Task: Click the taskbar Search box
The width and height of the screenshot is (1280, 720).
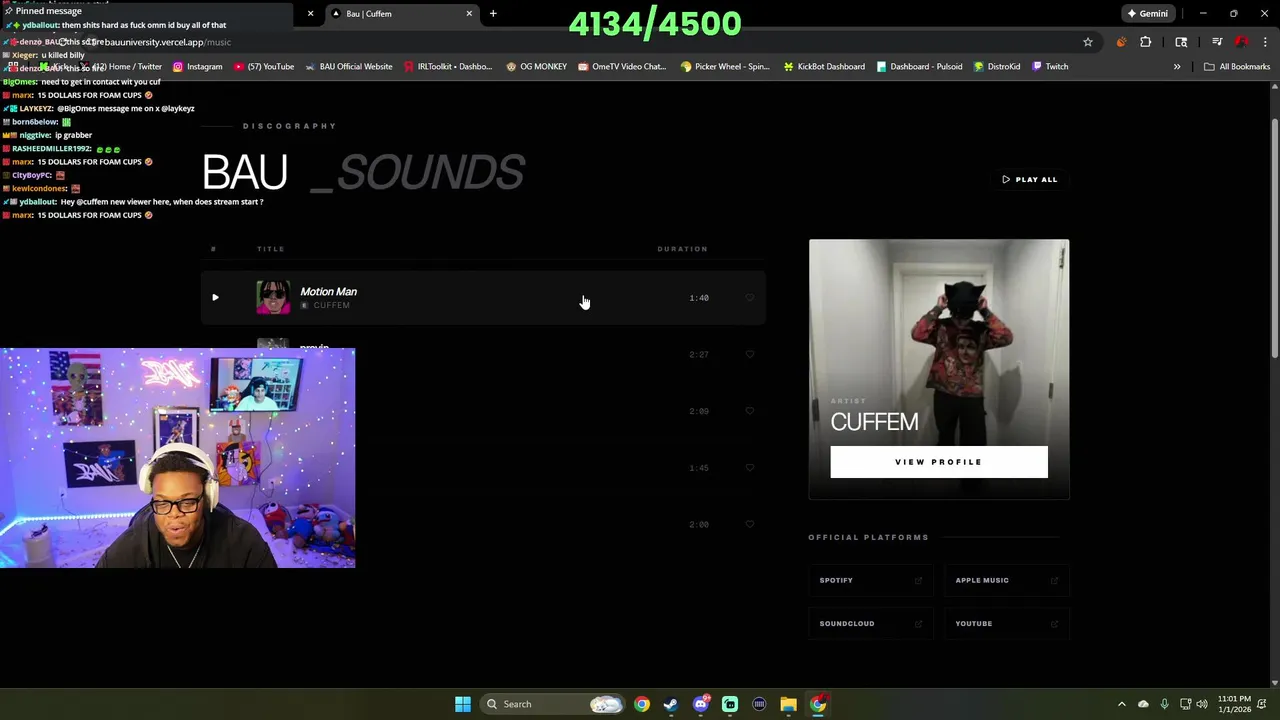Action: (x=553, y=704)
